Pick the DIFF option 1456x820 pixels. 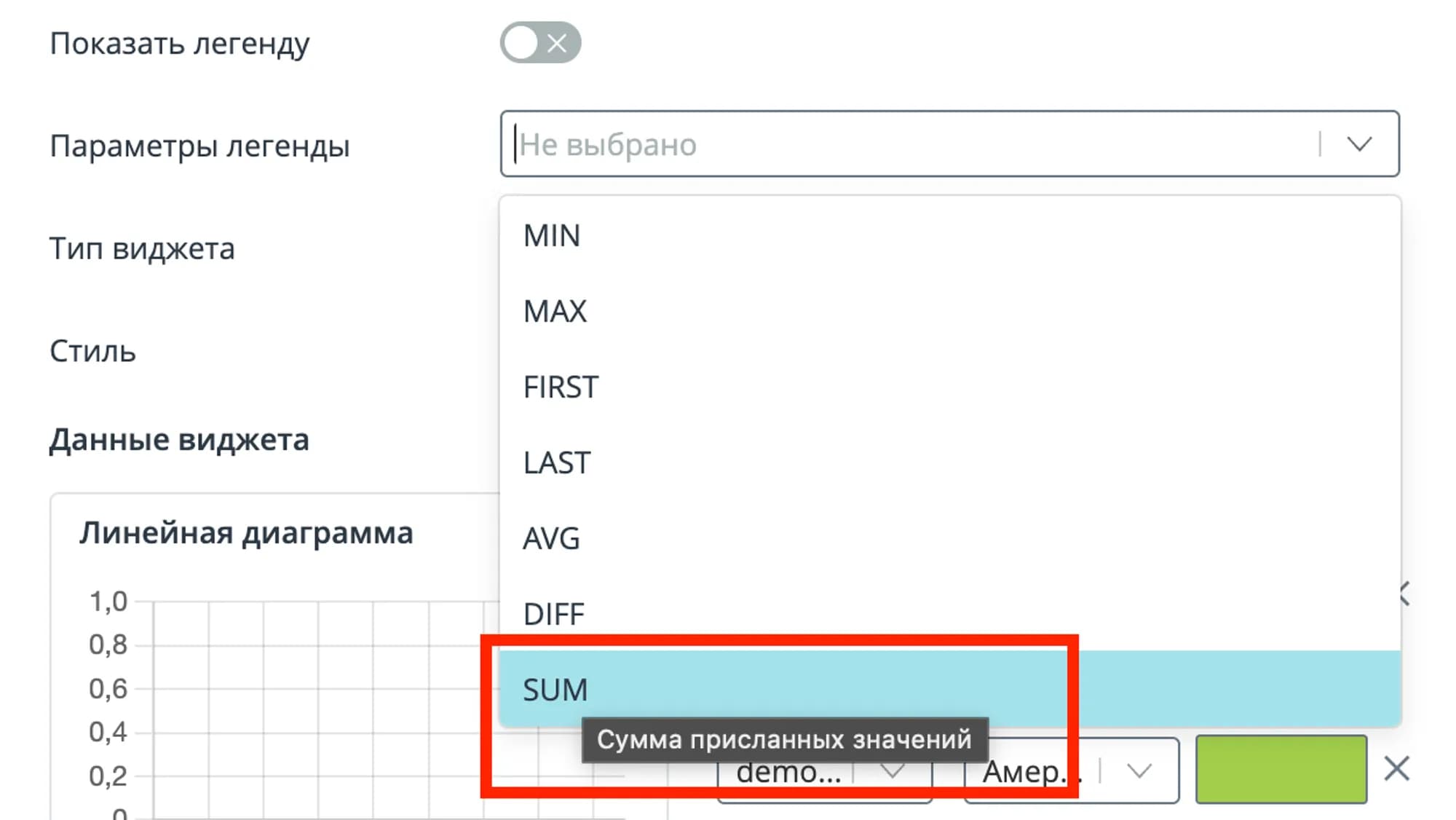(554, 615)
